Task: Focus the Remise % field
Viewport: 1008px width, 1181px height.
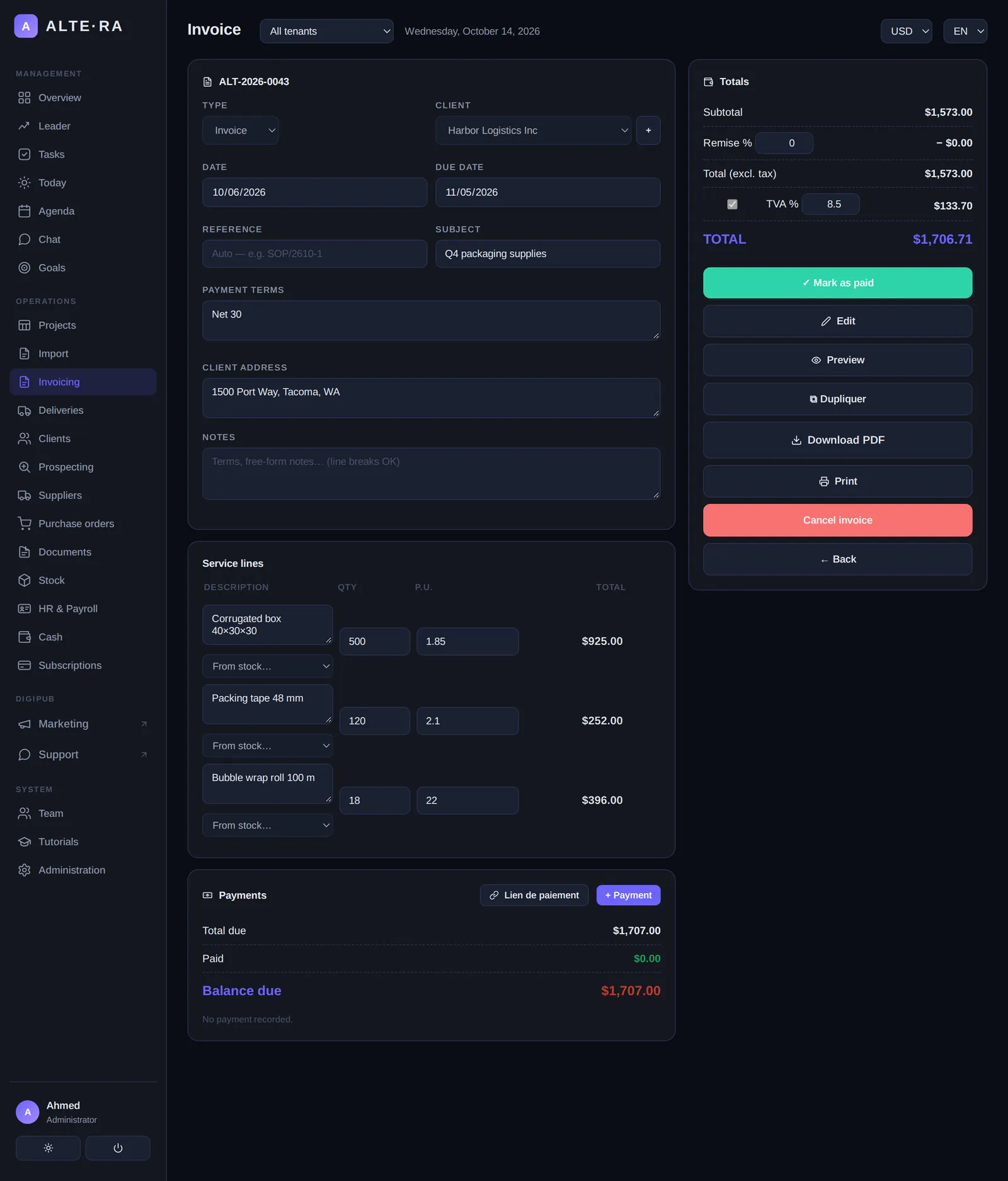Action: 784,143
